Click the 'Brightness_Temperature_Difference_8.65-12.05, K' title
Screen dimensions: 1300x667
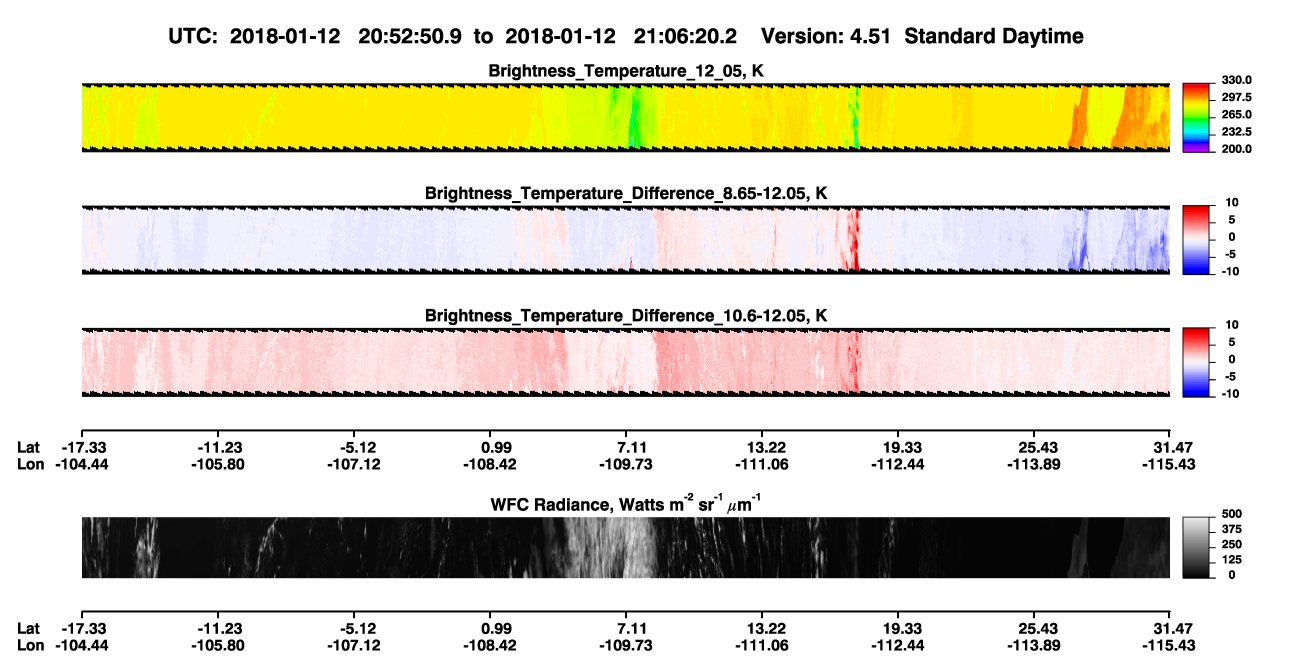pyautogui.click(x=626, y=193)
